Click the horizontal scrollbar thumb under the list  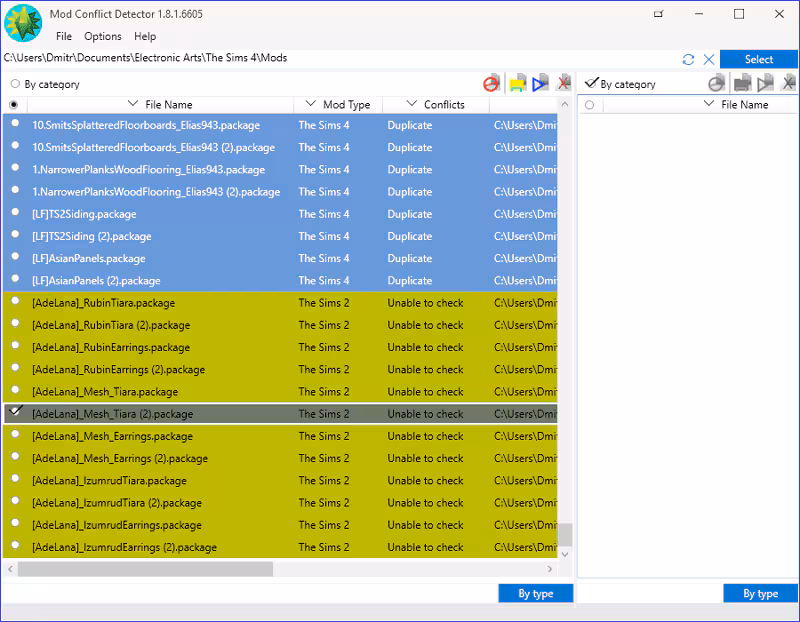coord(145,569)
